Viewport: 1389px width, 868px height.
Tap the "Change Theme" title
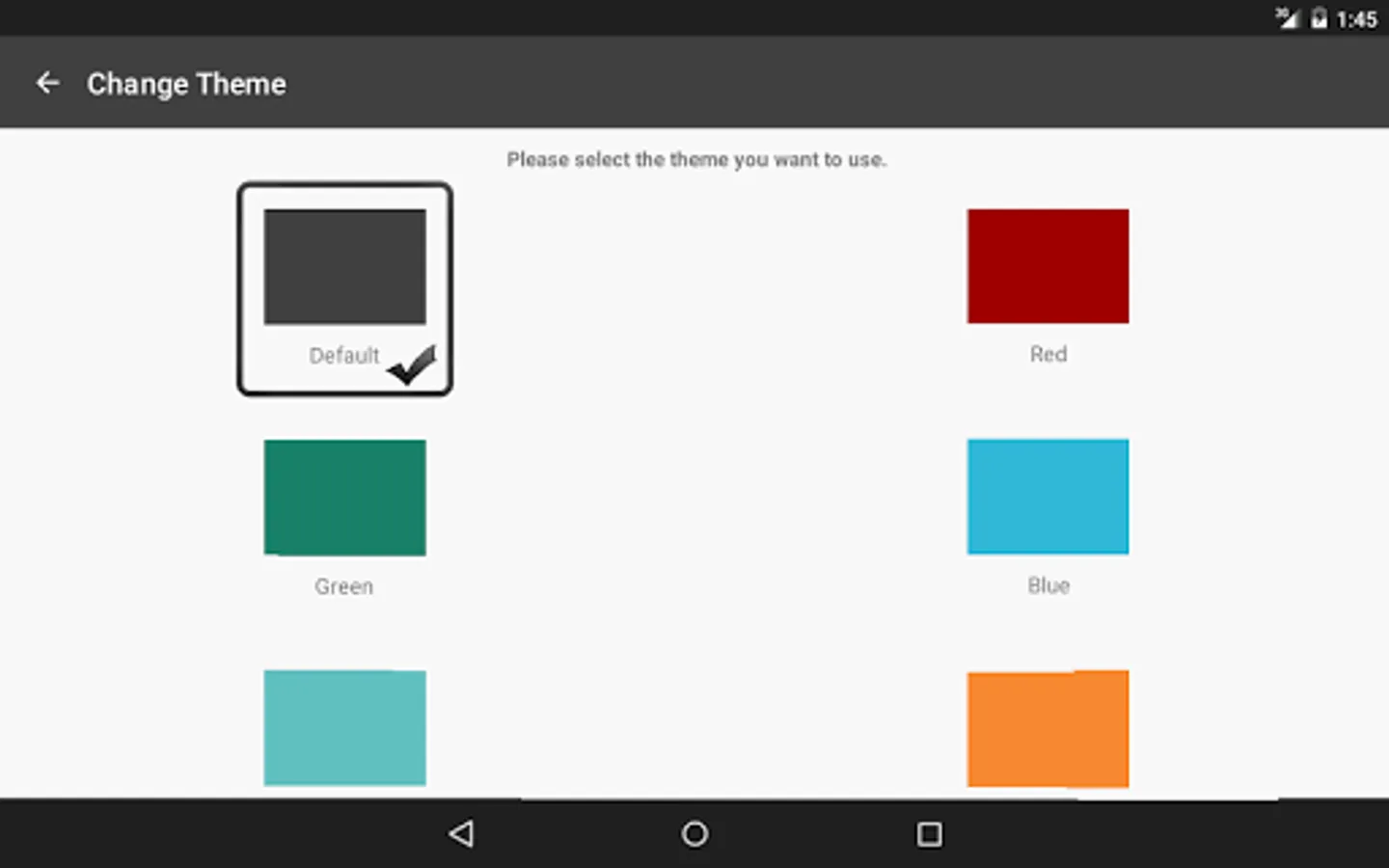186,85
